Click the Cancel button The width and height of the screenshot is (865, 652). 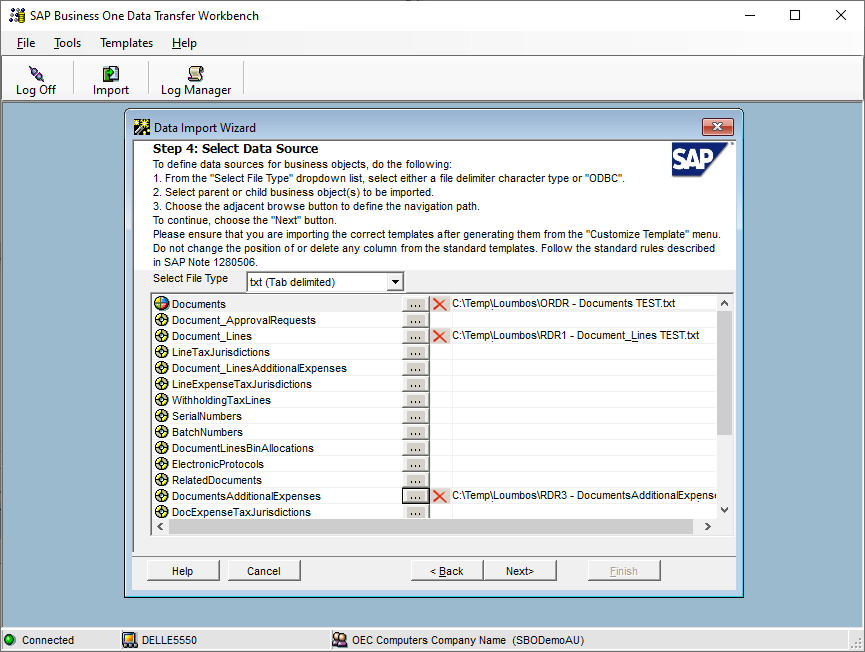click(x=264, y=571)
